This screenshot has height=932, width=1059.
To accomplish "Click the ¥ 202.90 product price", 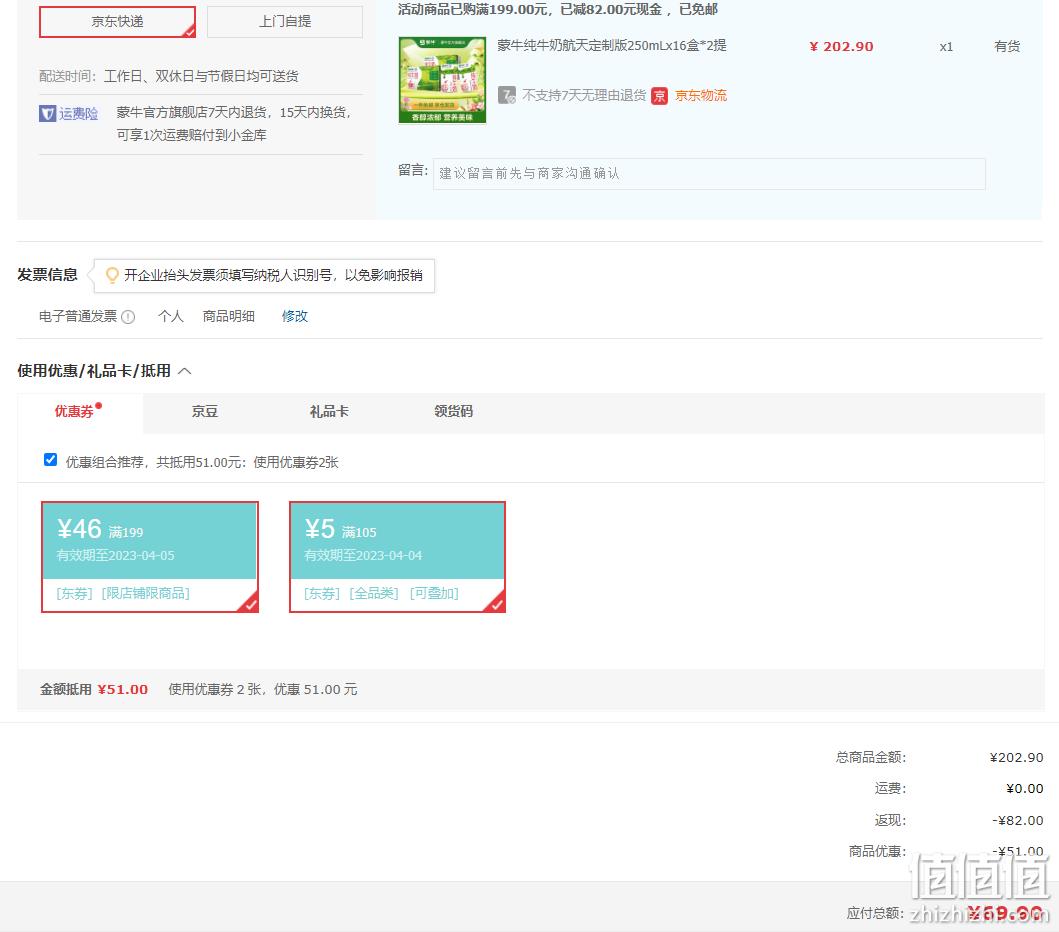I will point(842,47).
